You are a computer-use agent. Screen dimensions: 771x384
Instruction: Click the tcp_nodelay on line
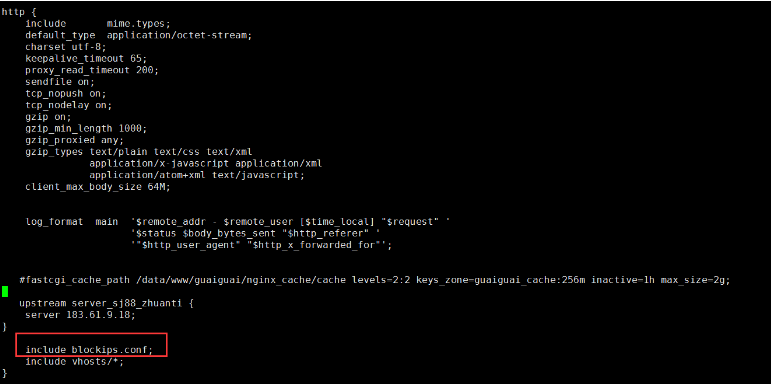pos(69,105)
